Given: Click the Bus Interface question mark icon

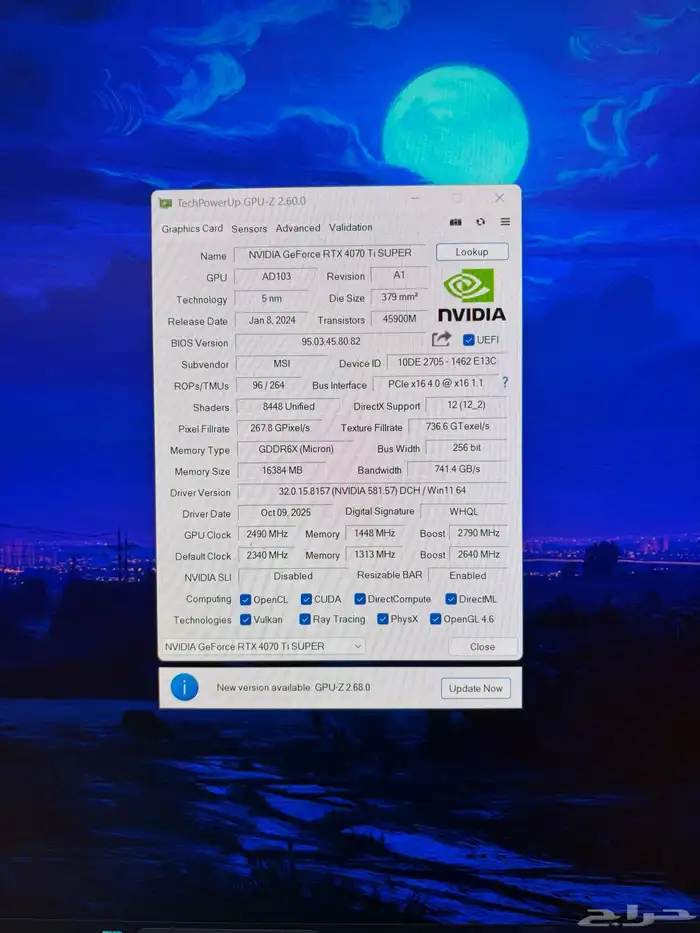Looking at the screenshot, I should point(505,382).
